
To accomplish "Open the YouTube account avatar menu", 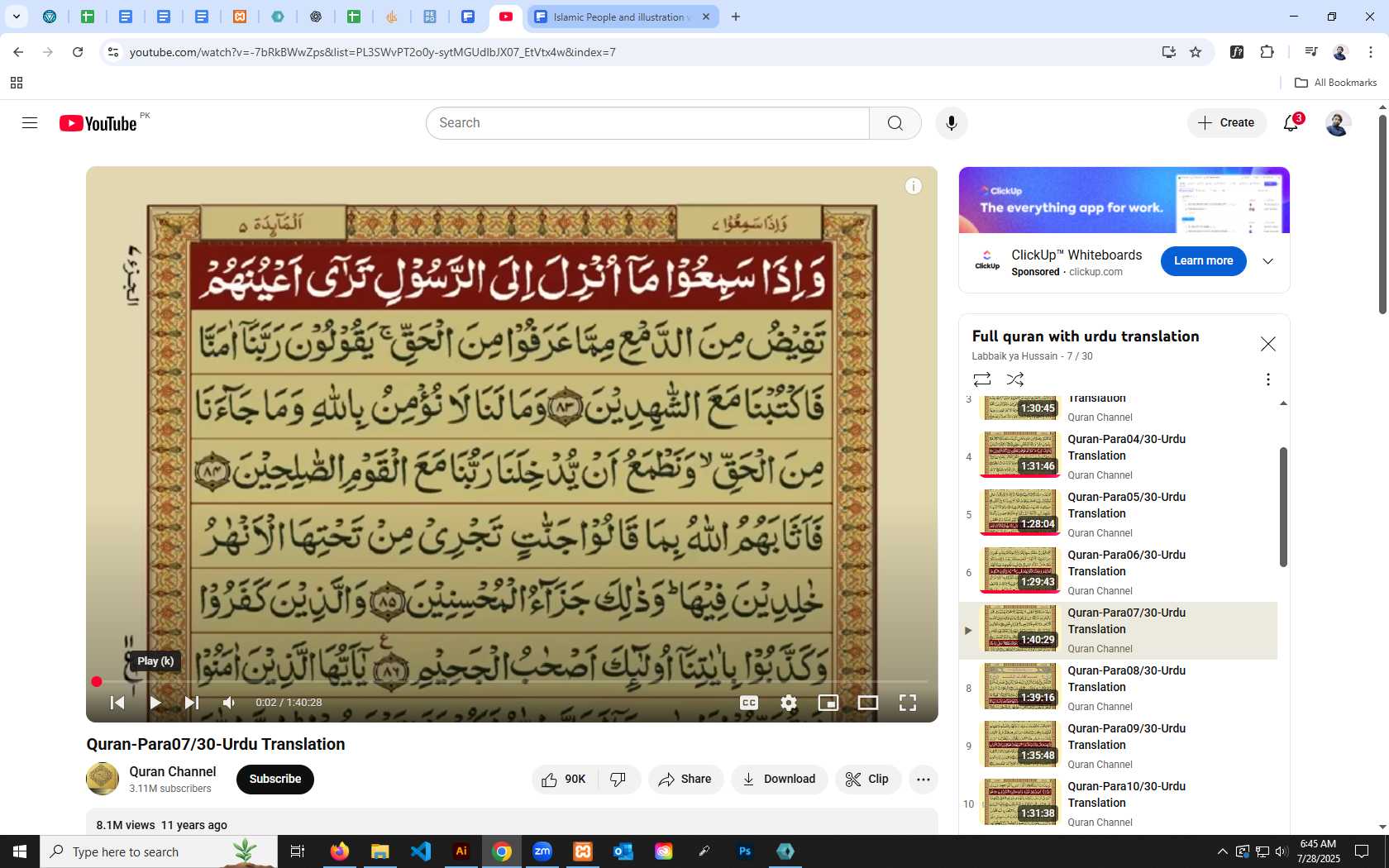I will 1339,123.
